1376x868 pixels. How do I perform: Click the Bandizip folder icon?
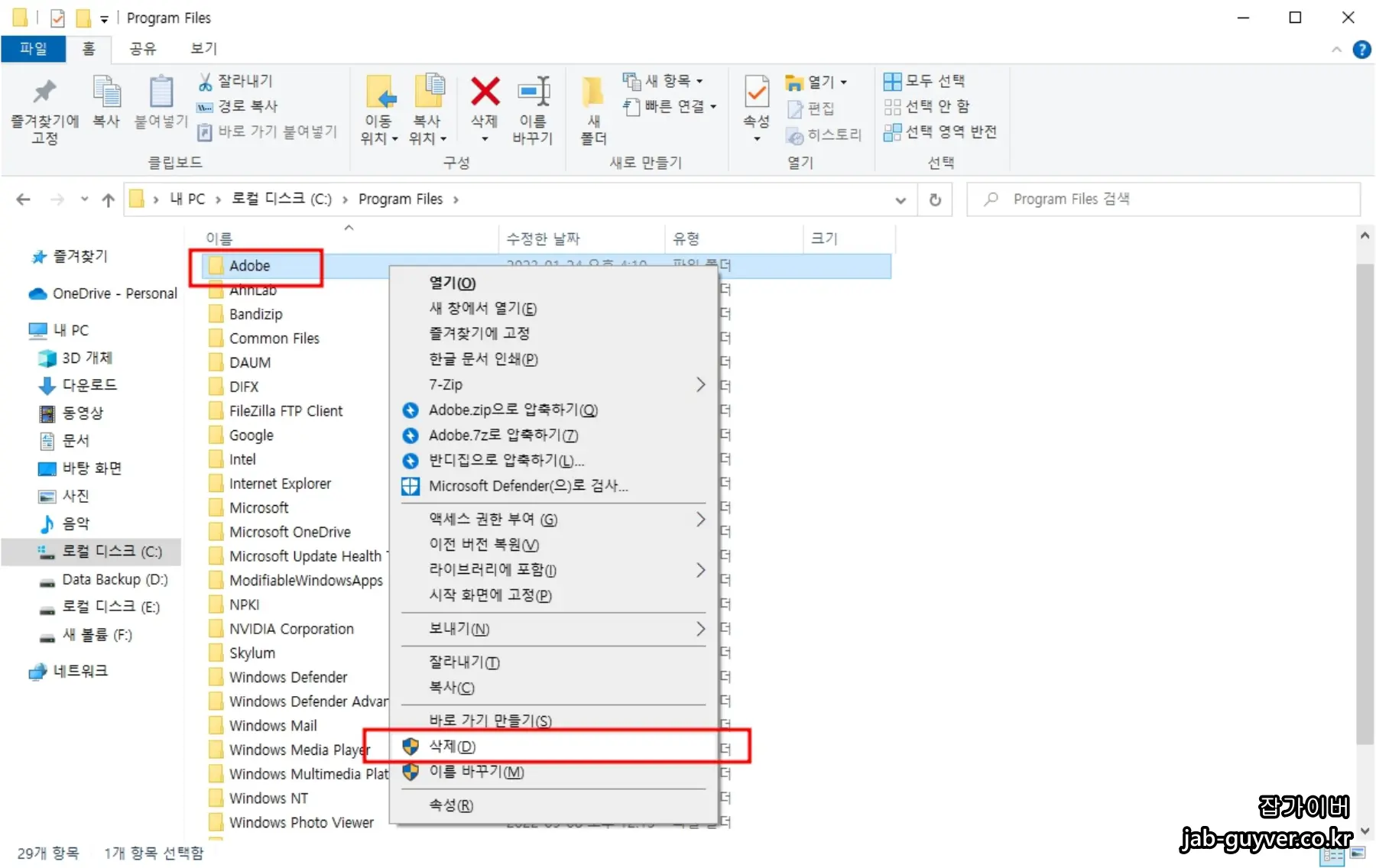216,314
